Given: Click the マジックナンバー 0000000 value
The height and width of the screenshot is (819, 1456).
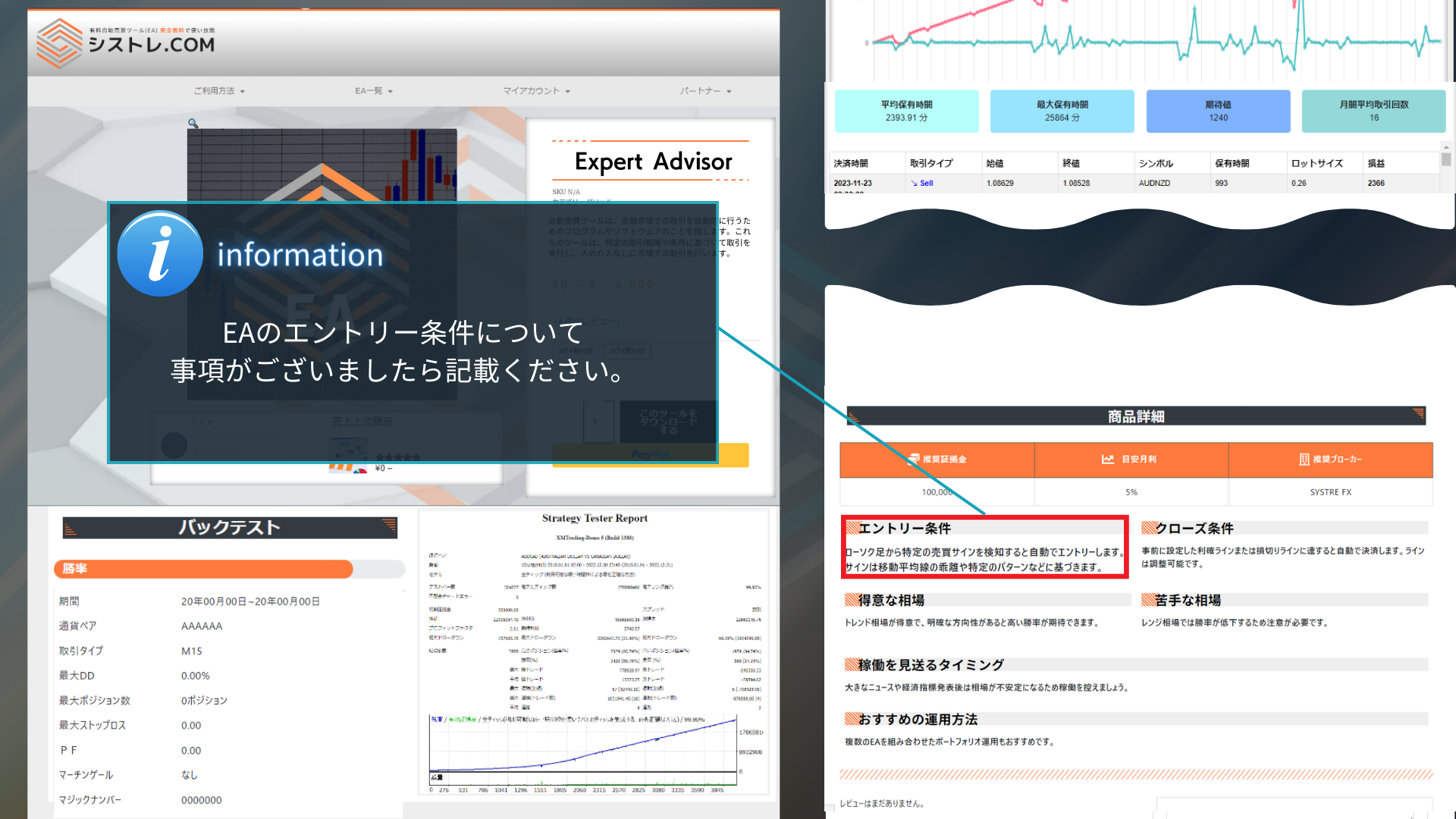Looking at the screenshot, I should (x=202, y=800).
